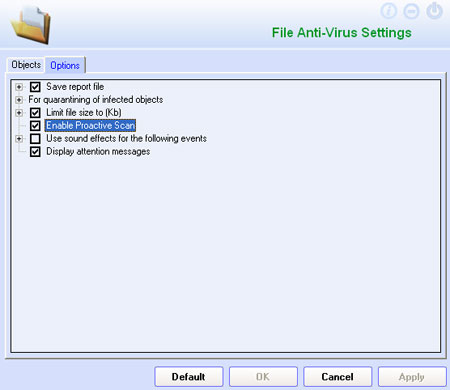The height and width of the screenshot is (390, 450).
Task: Uncheck the Save report file checkbox
Action: (35, 87)
